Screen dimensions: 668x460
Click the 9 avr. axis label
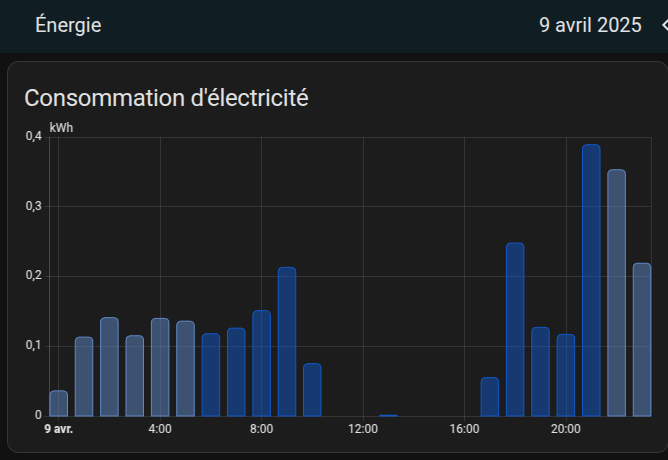point(59,429)
